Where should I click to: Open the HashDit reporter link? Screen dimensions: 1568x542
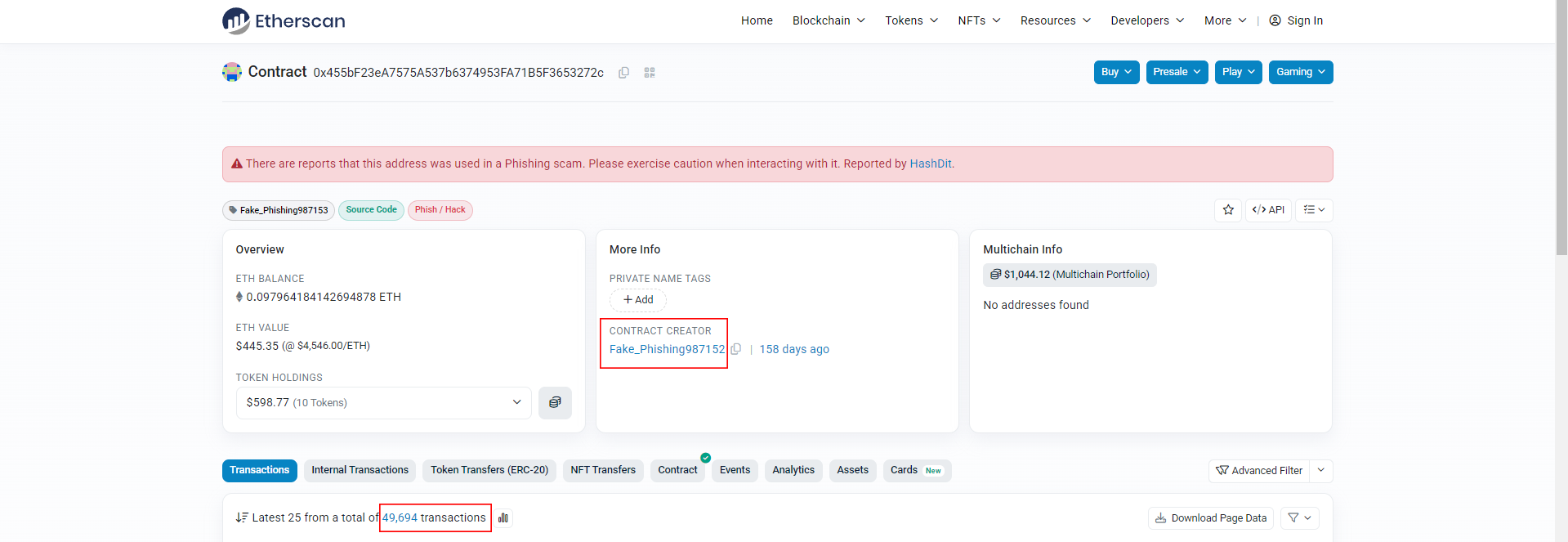(930, 163)
